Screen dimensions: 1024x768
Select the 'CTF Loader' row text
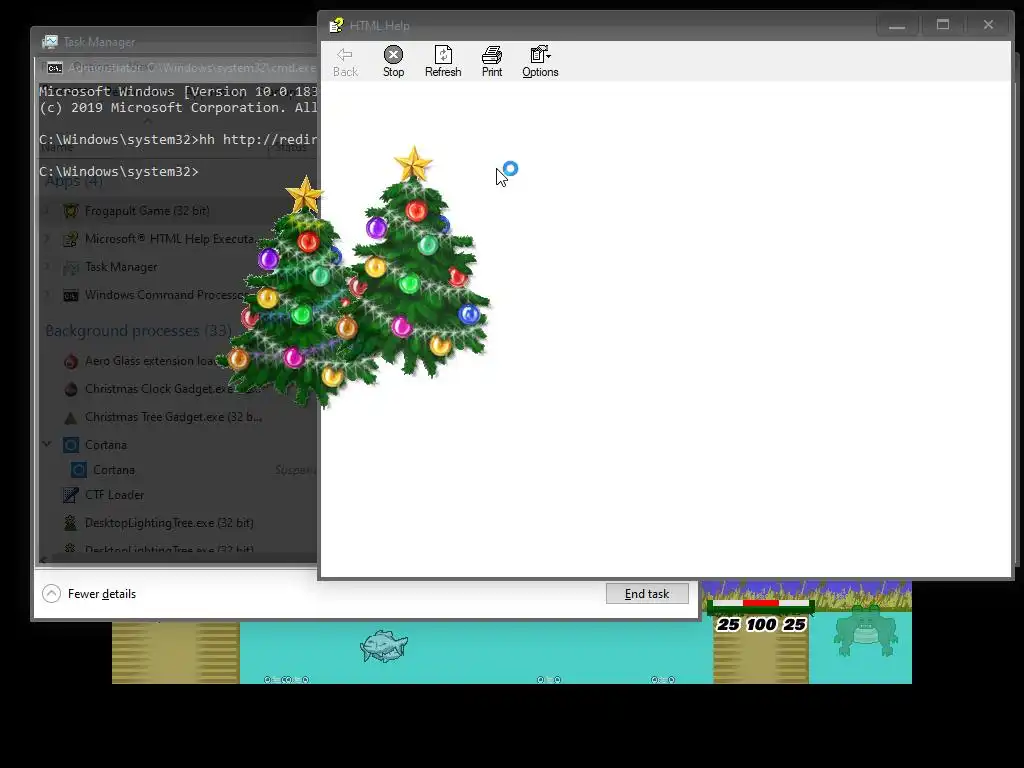tap(114, 495)
